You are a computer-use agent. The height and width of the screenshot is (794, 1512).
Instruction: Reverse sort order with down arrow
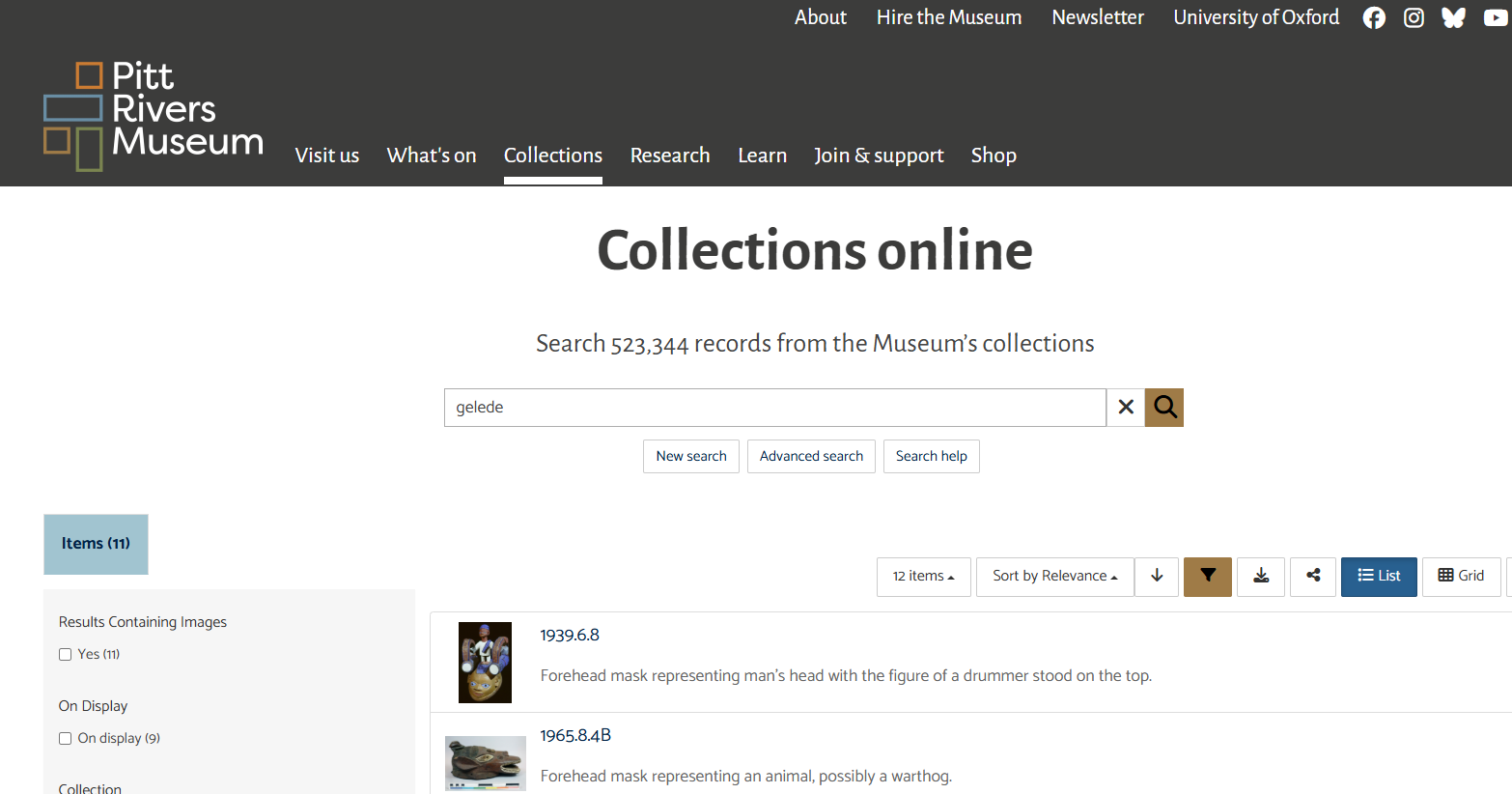(x=1157, y=577)
